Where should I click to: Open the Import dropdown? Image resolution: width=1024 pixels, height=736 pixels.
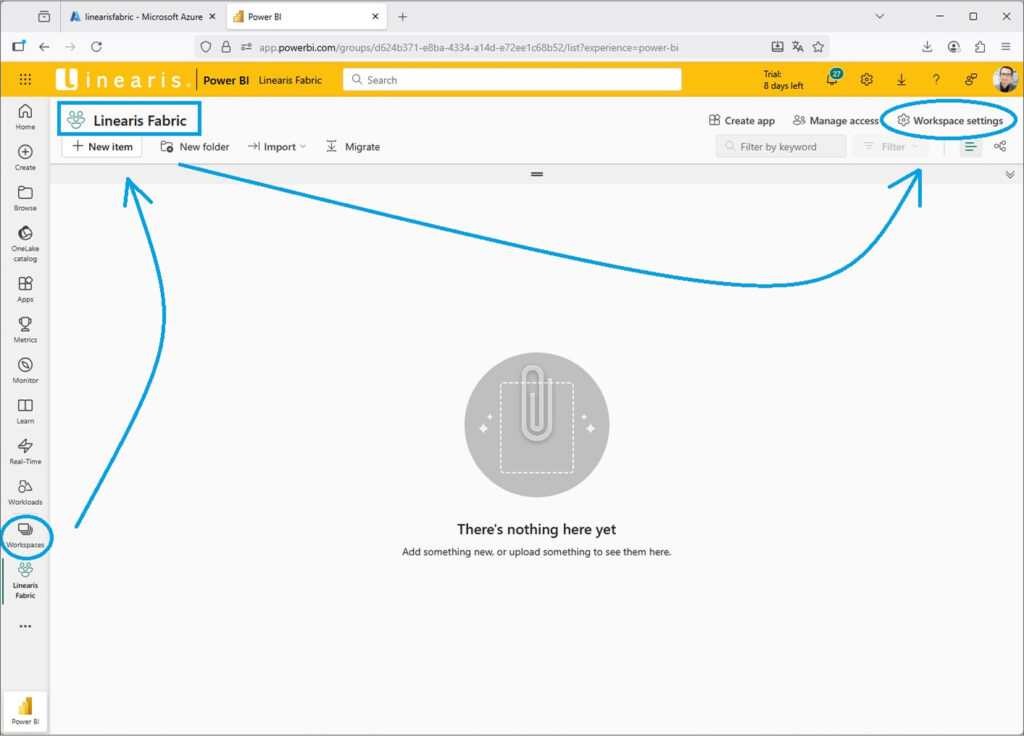[277, 146]
